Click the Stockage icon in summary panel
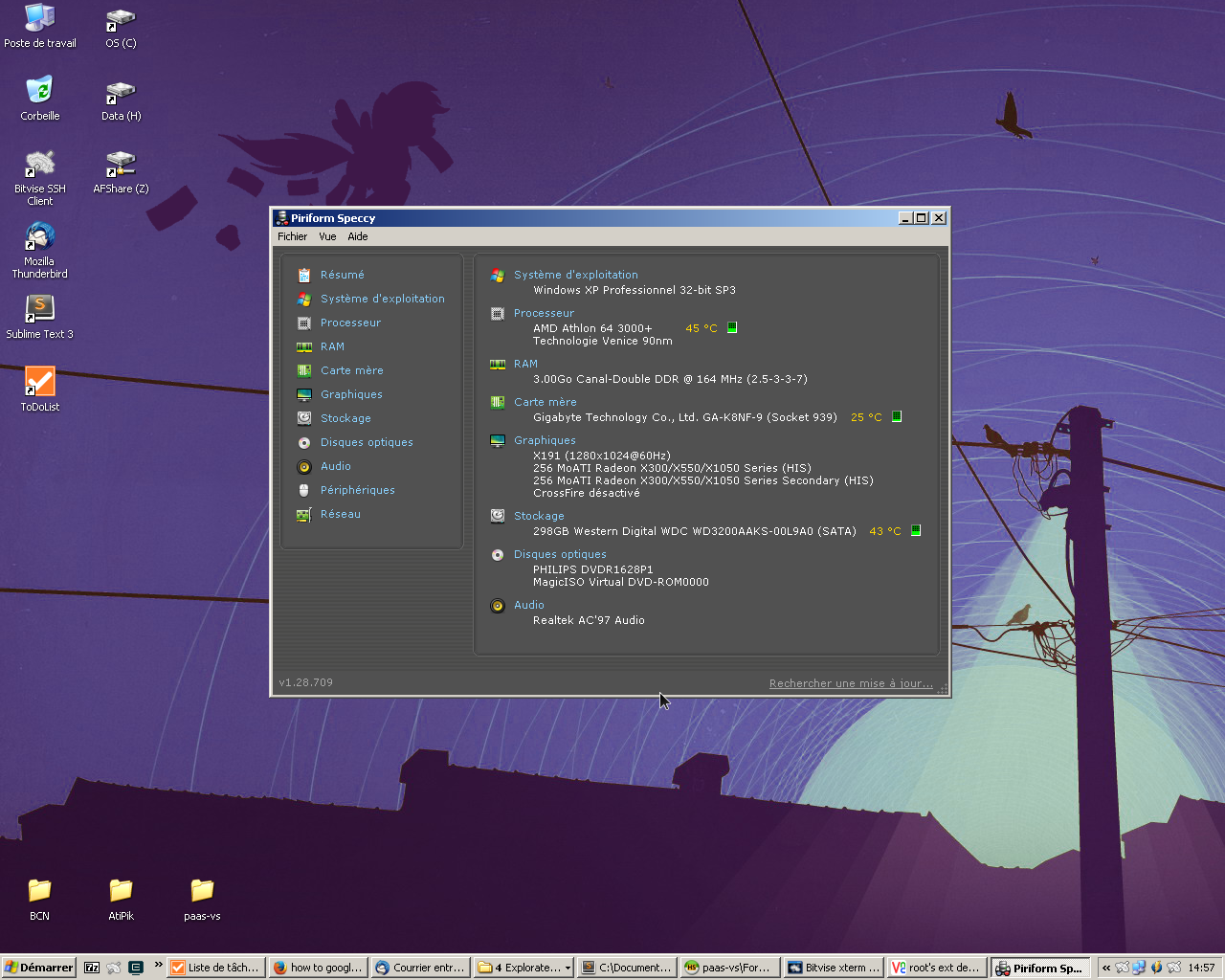1225x980 pixels. pyautogui.click(x=498, y=516)
